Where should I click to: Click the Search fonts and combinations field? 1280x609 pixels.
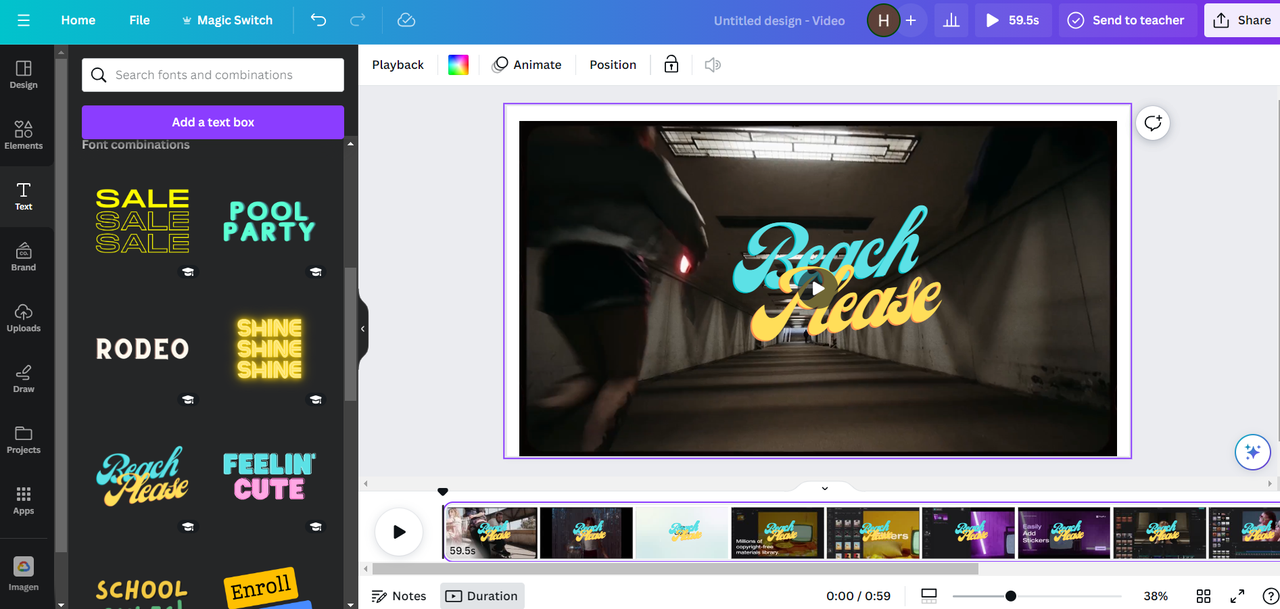pos(213,75)
